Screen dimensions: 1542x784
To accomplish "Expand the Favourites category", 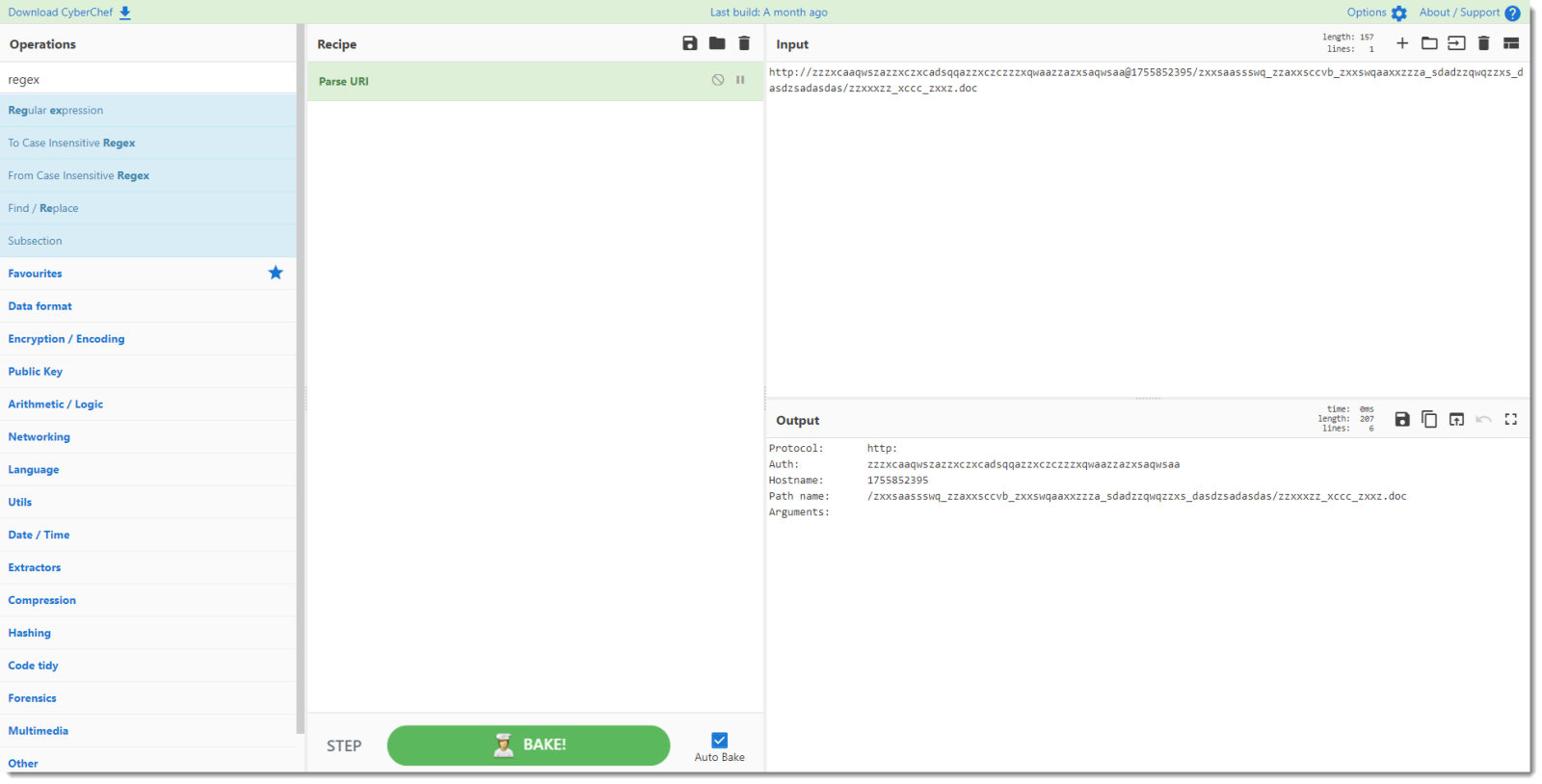I will tap(36, 274).
